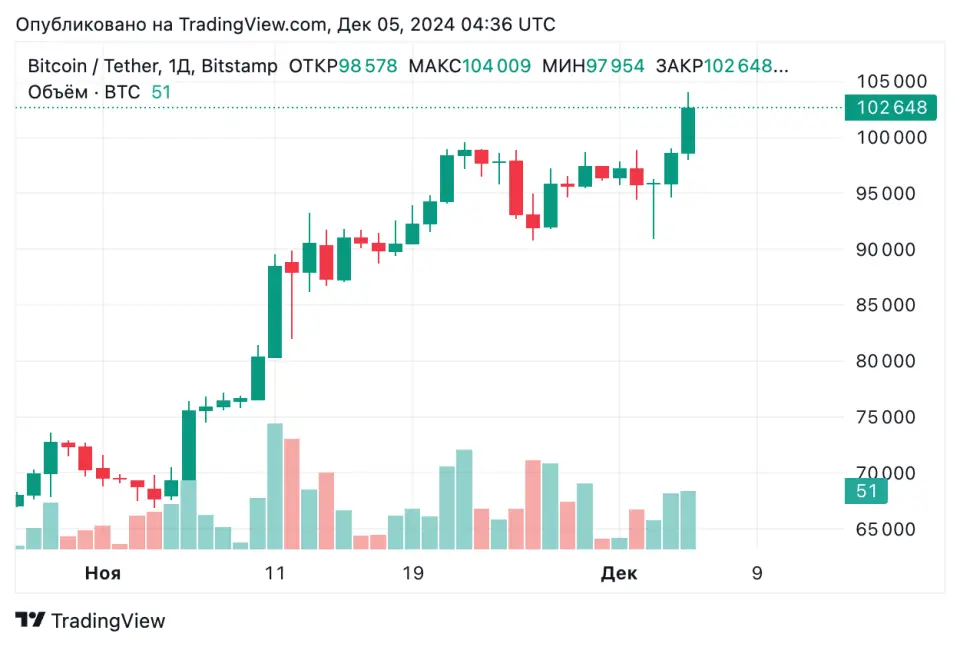Click the 105 000 price scale label
This screenshot has height=647, width=960.
click(x=891, y=81)
